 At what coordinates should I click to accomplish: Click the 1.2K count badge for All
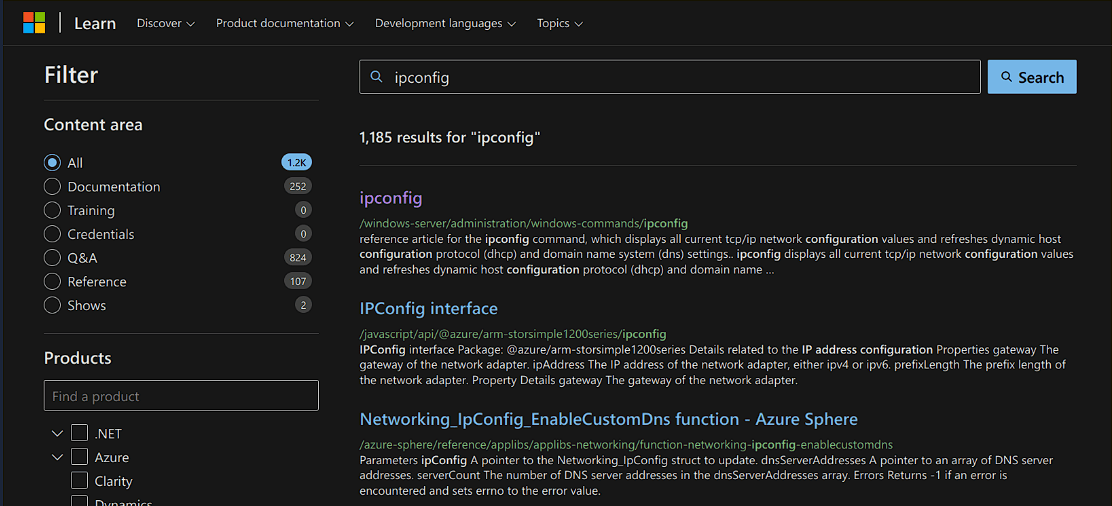pyautogui.click(x=296, y=163)
